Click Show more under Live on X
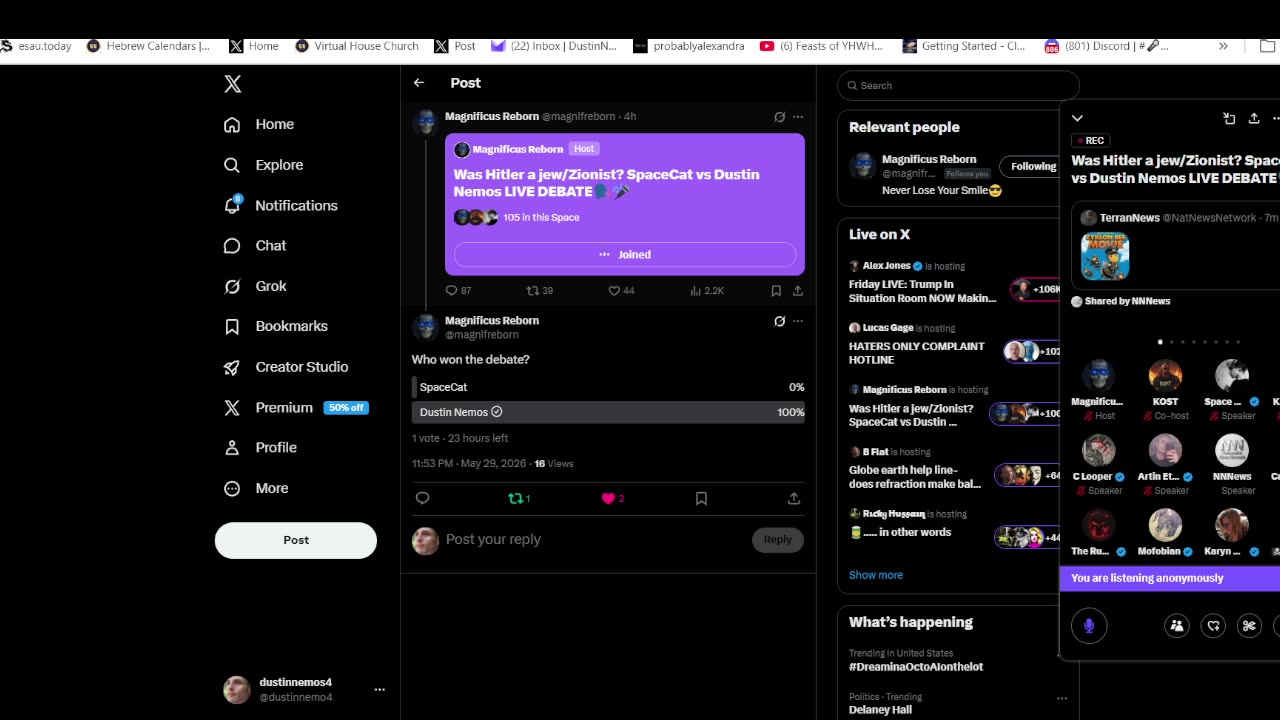1280x720 pixels. [x=876, y=575]
